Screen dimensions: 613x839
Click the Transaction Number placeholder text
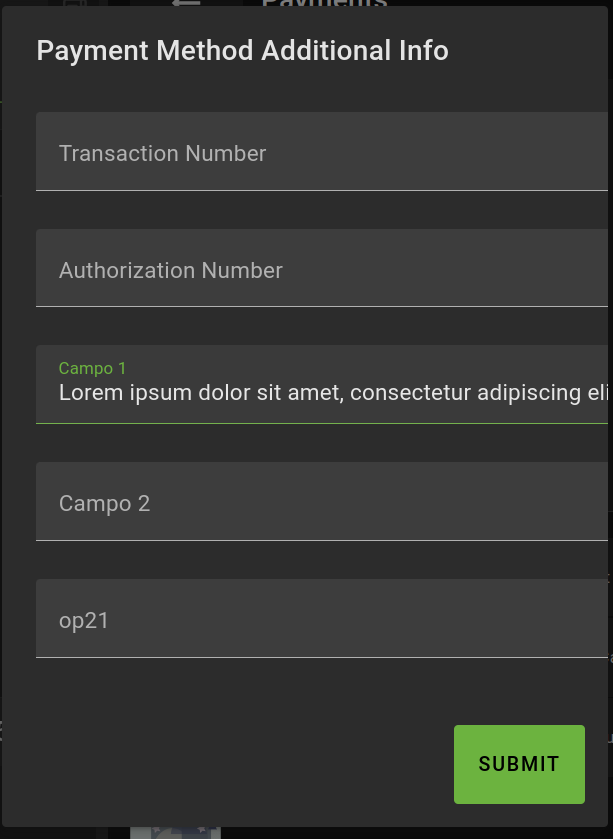(x=162, y=153)
